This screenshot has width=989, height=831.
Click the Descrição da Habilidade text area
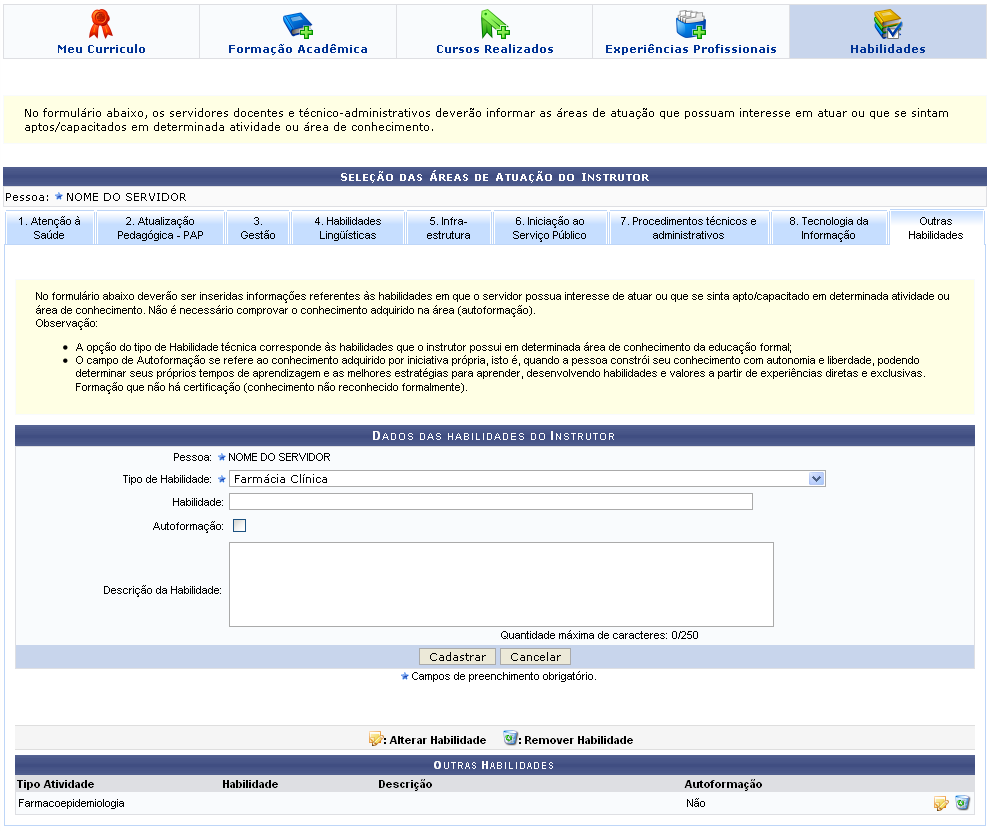click(x=501, y=584)
